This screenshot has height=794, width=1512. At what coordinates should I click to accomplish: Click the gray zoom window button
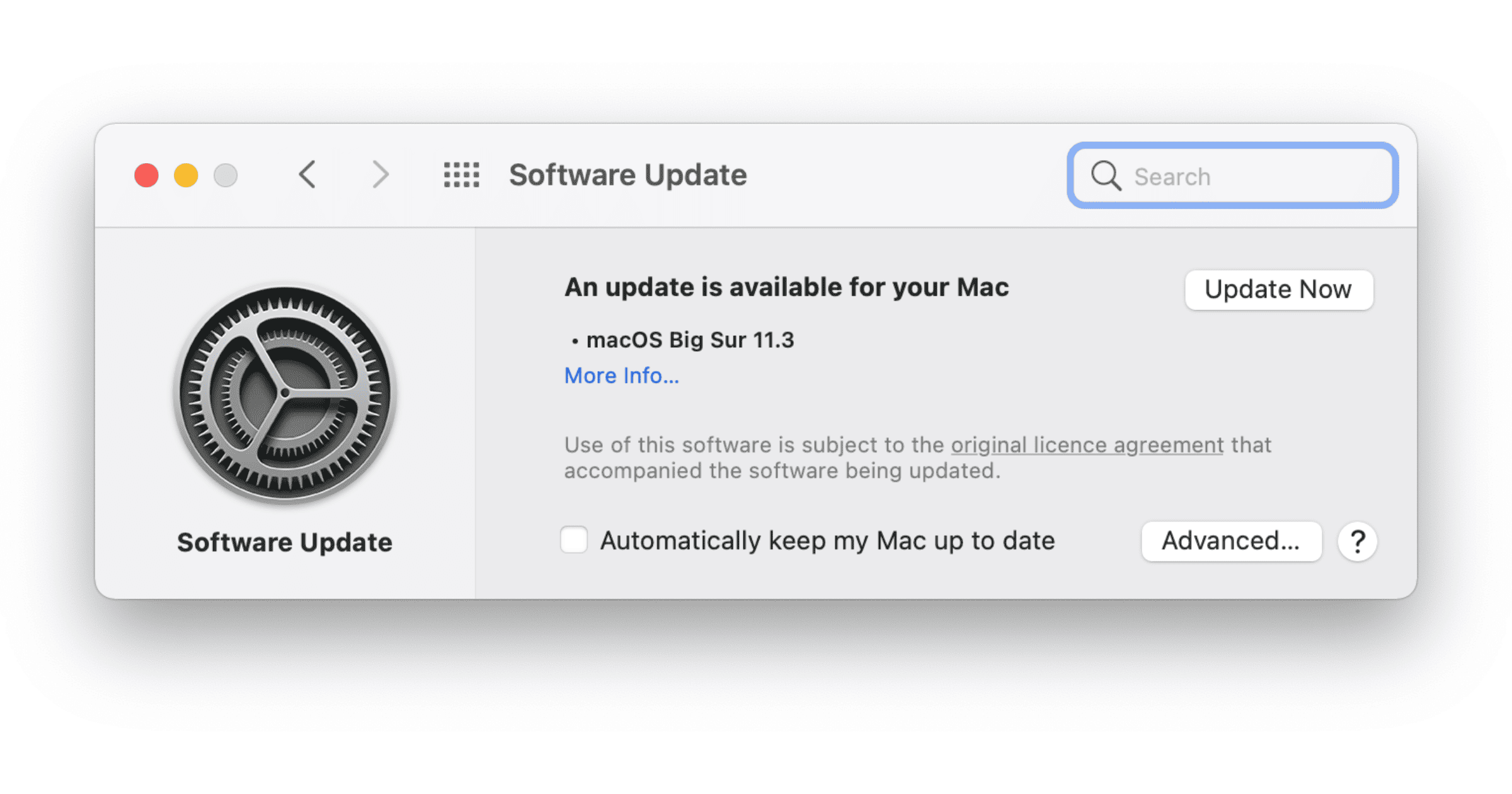tap(226, 175)
